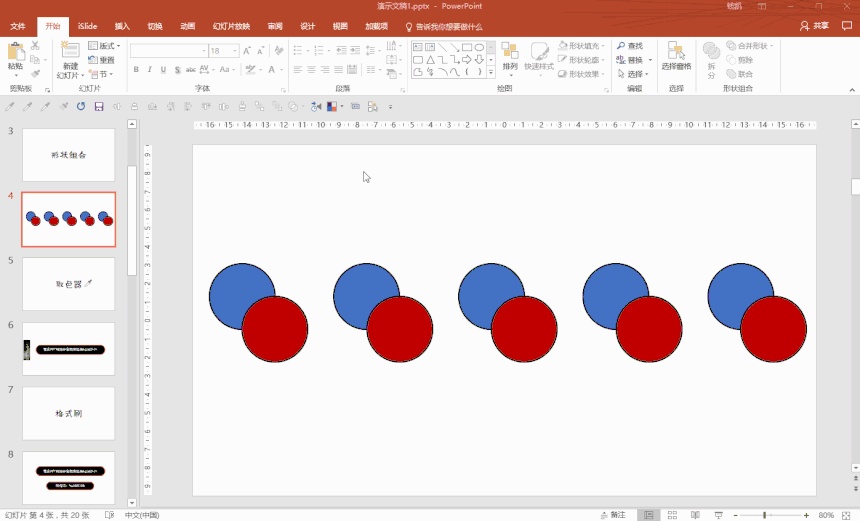Select the oval shape in shapes gallery
The image size is (860, 521).
(480, 47)
